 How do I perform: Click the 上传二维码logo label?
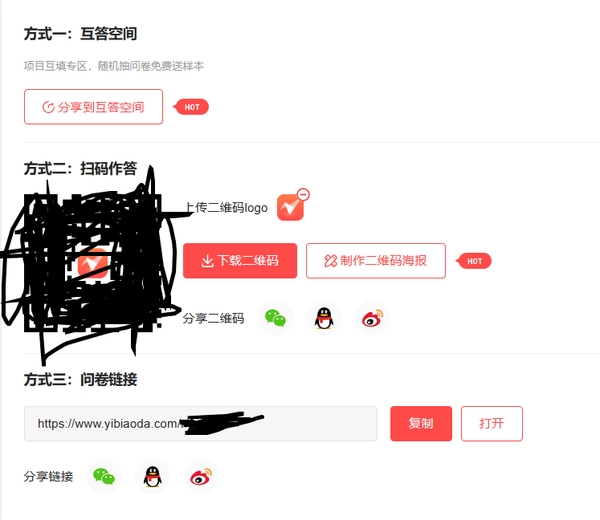pyautogui.click(x=226, y=208)
